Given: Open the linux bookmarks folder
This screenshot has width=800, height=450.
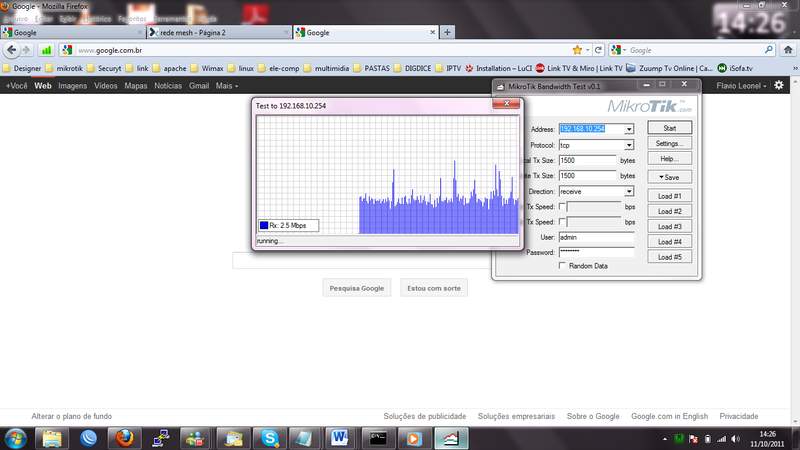Looking at the screenshot, I should pos(240,68).
